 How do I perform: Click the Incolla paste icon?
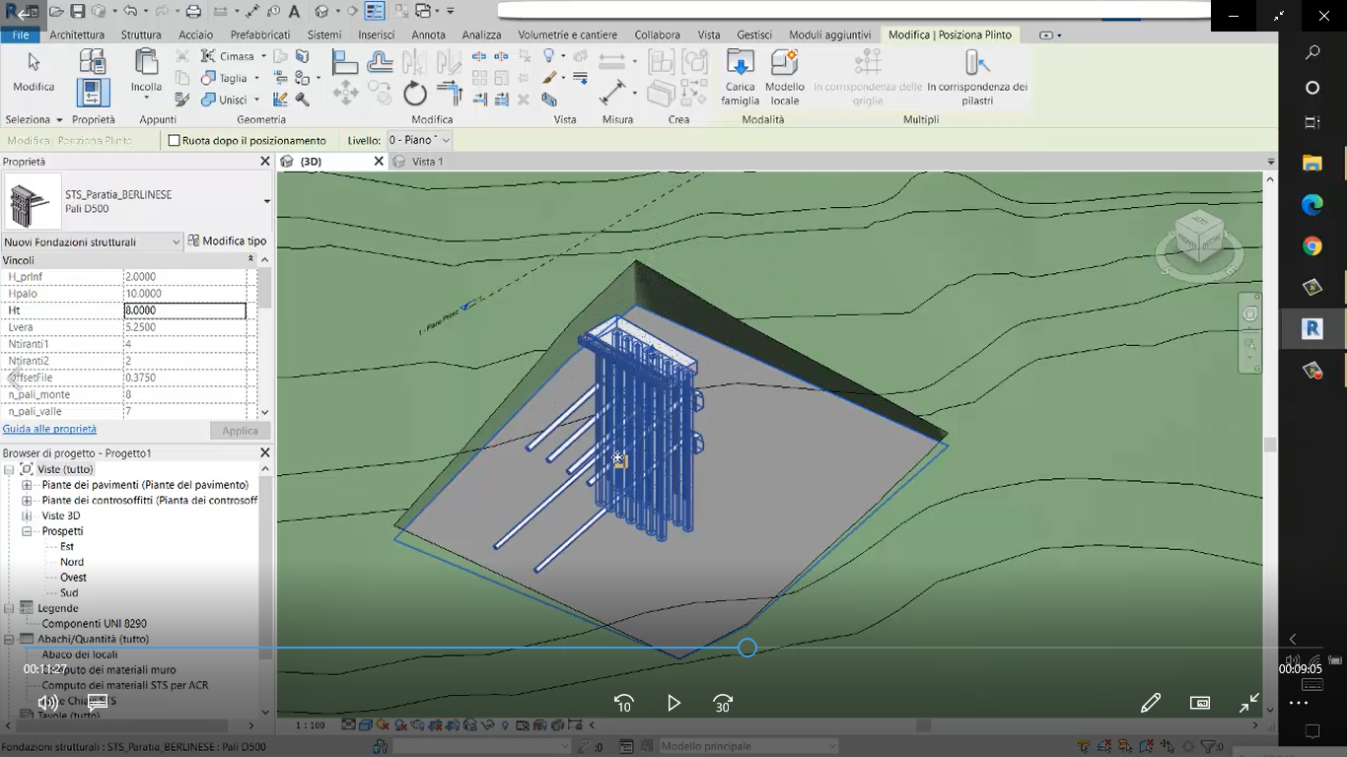pyautogui.click(x=146, y=64)
